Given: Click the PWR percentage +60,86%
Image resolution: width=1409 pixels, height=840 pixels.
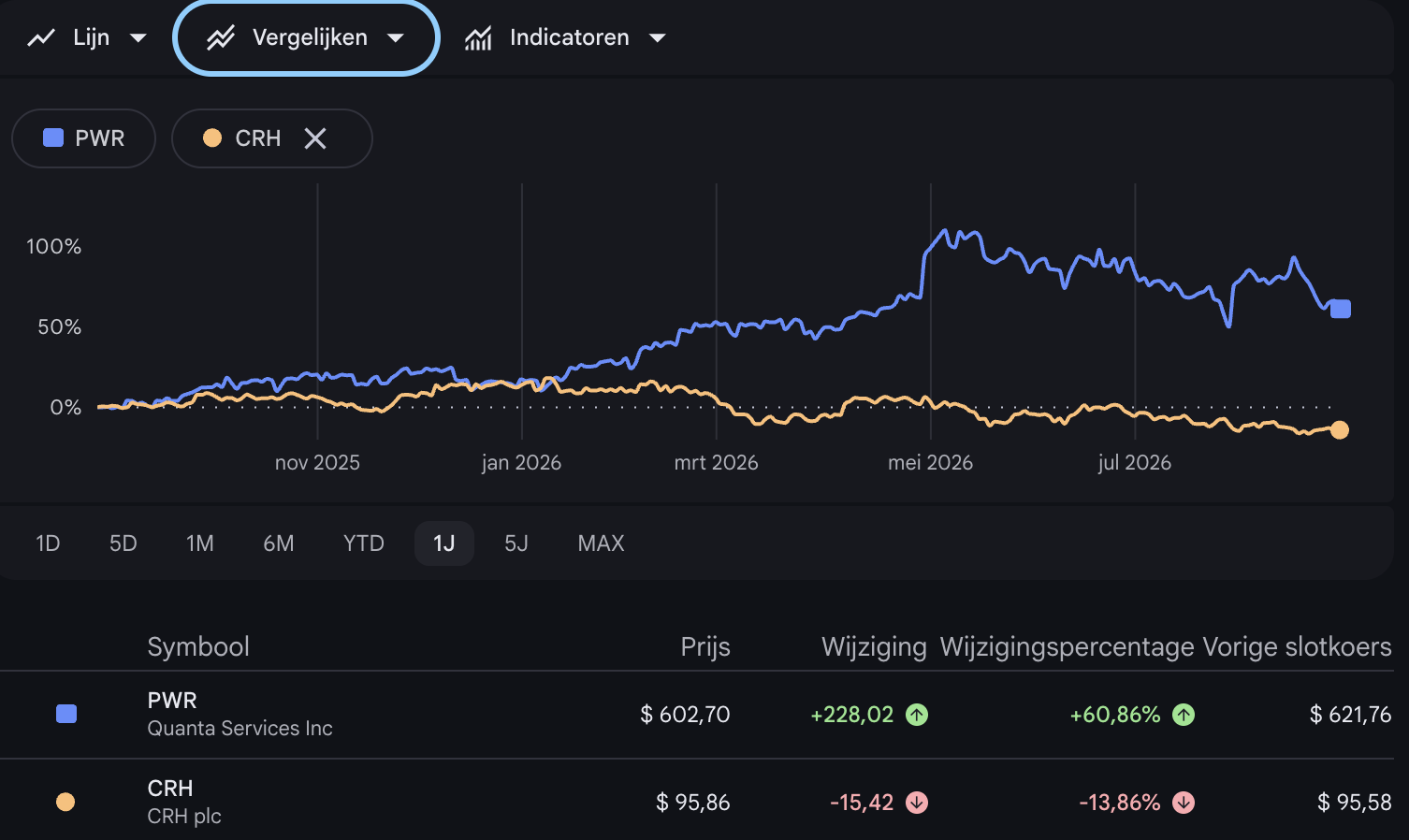Looking at the screenshot, I should click(x=1115, y=715).
